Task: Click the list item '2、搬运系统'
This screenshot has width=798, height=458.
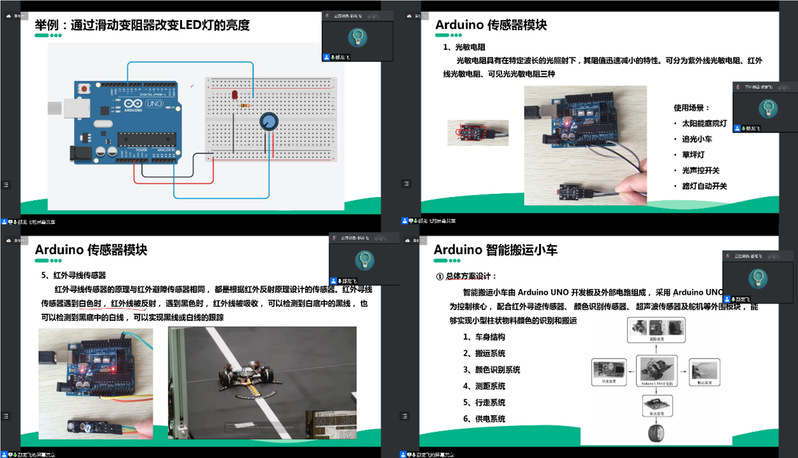Action: coord(483,353)
